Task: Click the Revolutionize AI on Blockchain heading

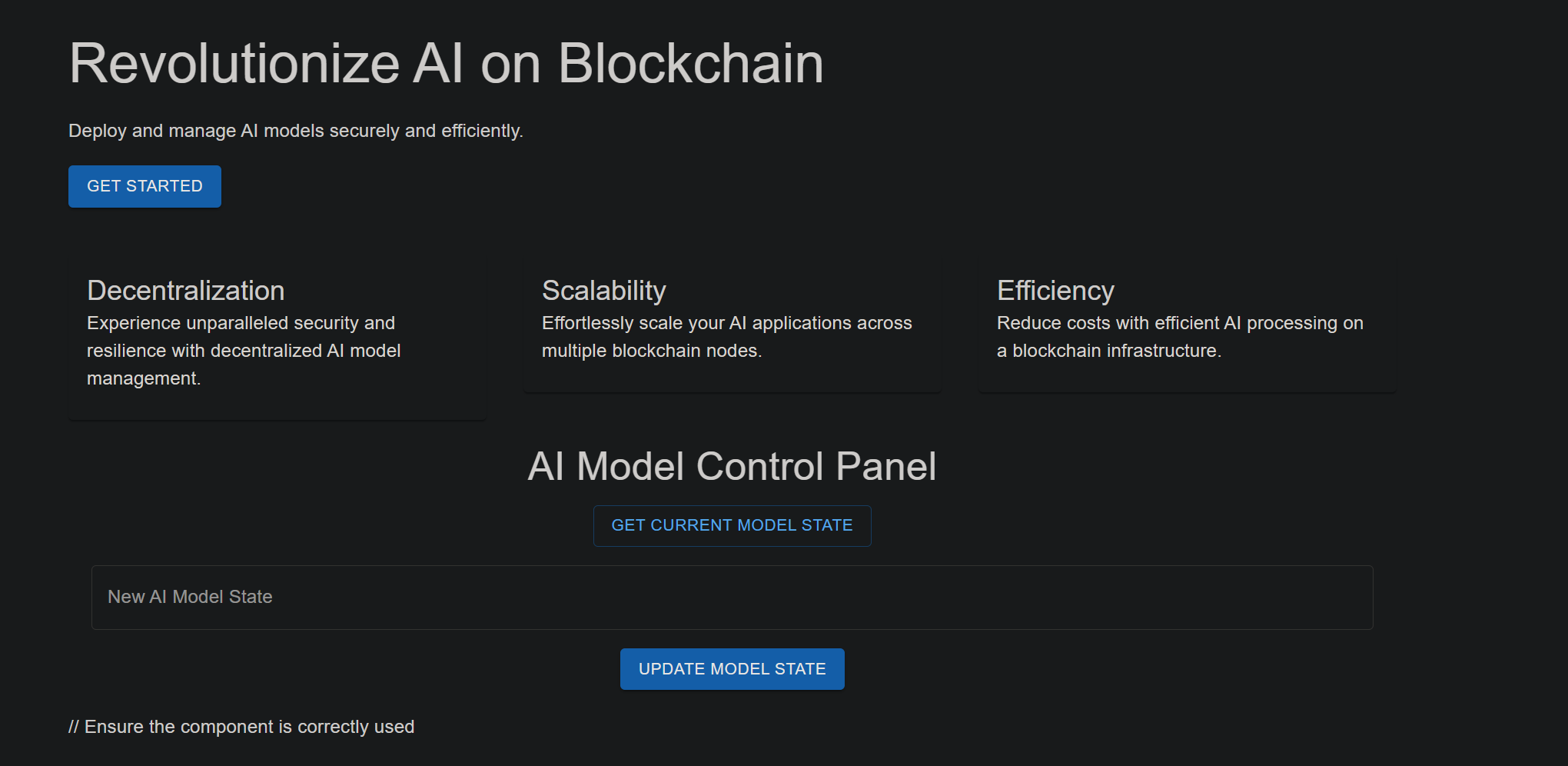Action: coord(446,63)
